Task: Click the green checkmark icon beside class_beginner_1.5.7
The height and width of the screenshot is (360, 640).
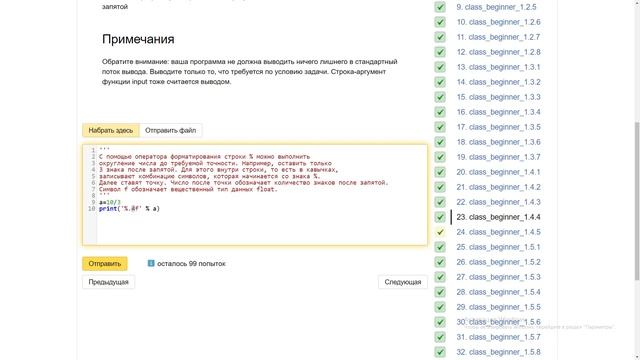Action: point(440,337)
